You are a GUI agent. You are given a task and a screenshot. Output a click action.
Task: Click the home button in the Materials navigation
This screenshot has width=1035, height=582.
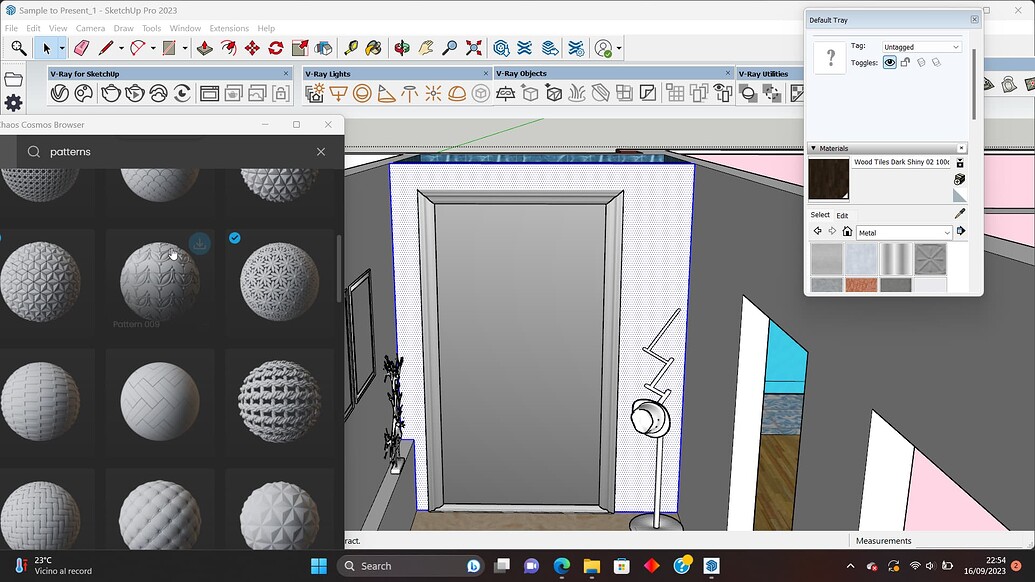click(847, 231)
